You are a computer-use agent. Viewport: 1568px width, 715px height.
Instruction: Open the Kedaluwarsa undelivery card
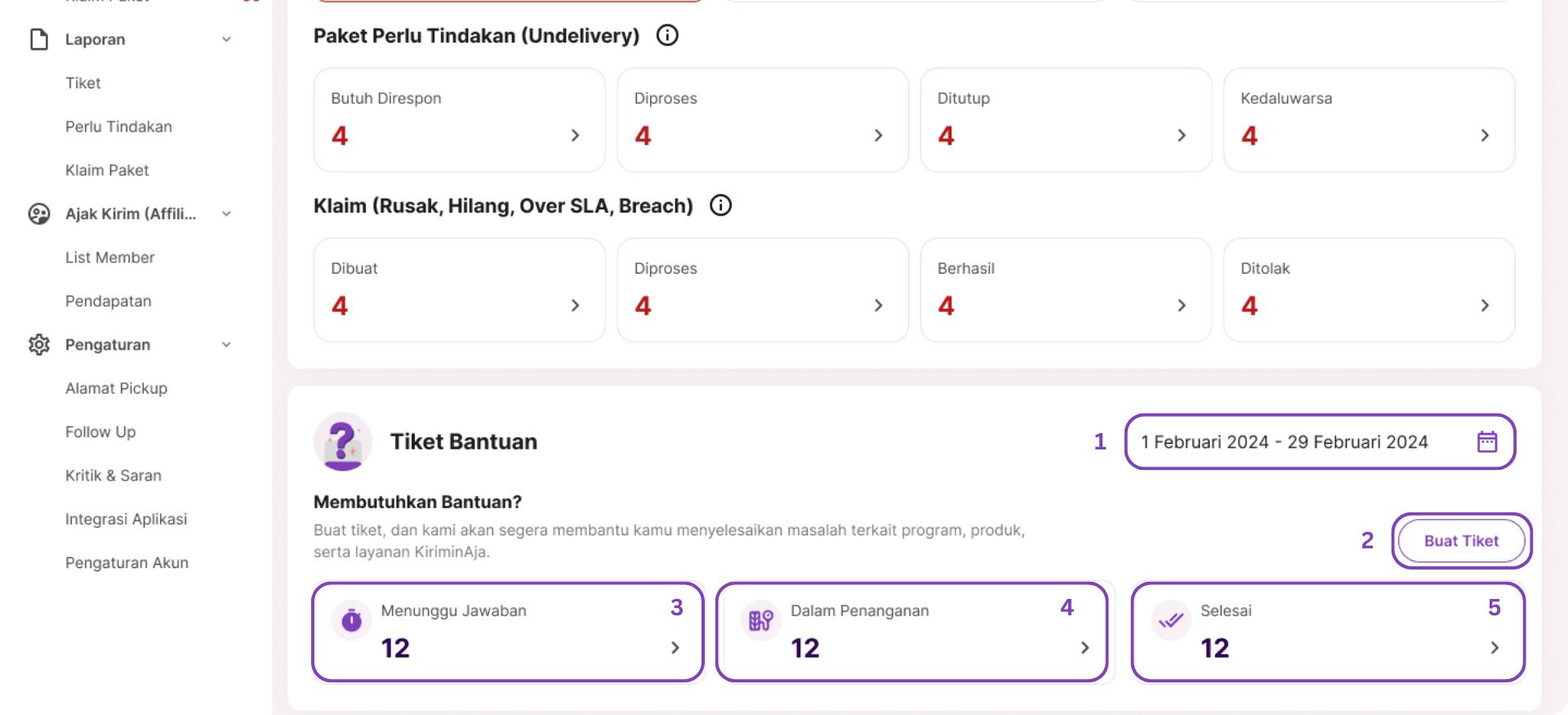coord(1368,120)
